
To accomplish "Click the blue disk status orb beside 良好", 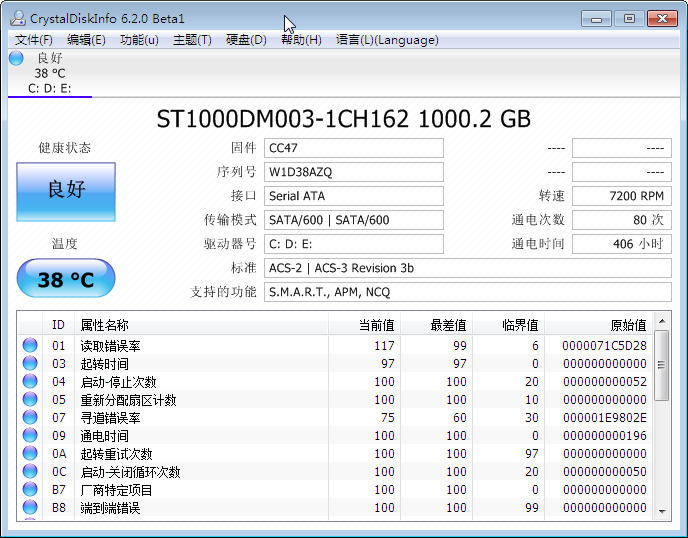I will (x=16, y=58).
